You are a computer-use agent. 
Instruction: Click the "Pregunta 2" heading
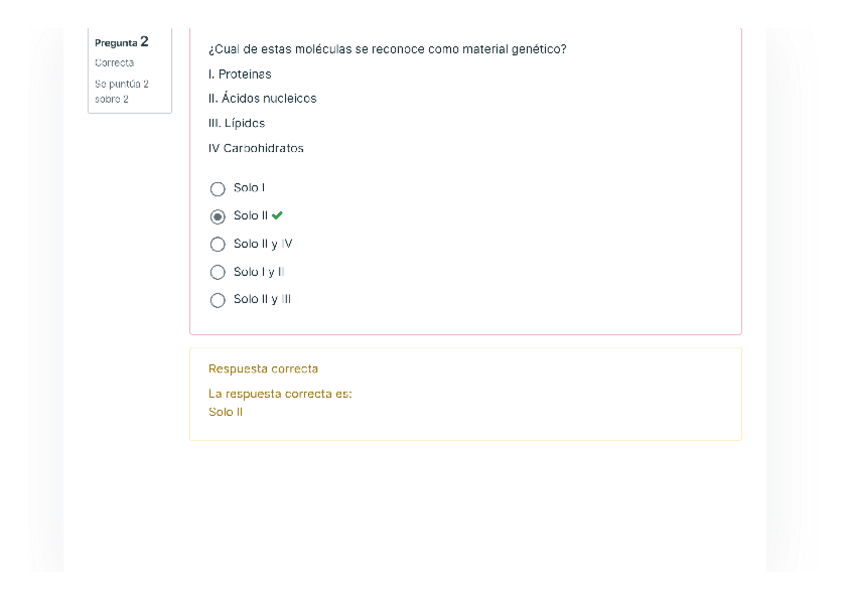click(122, 42)
